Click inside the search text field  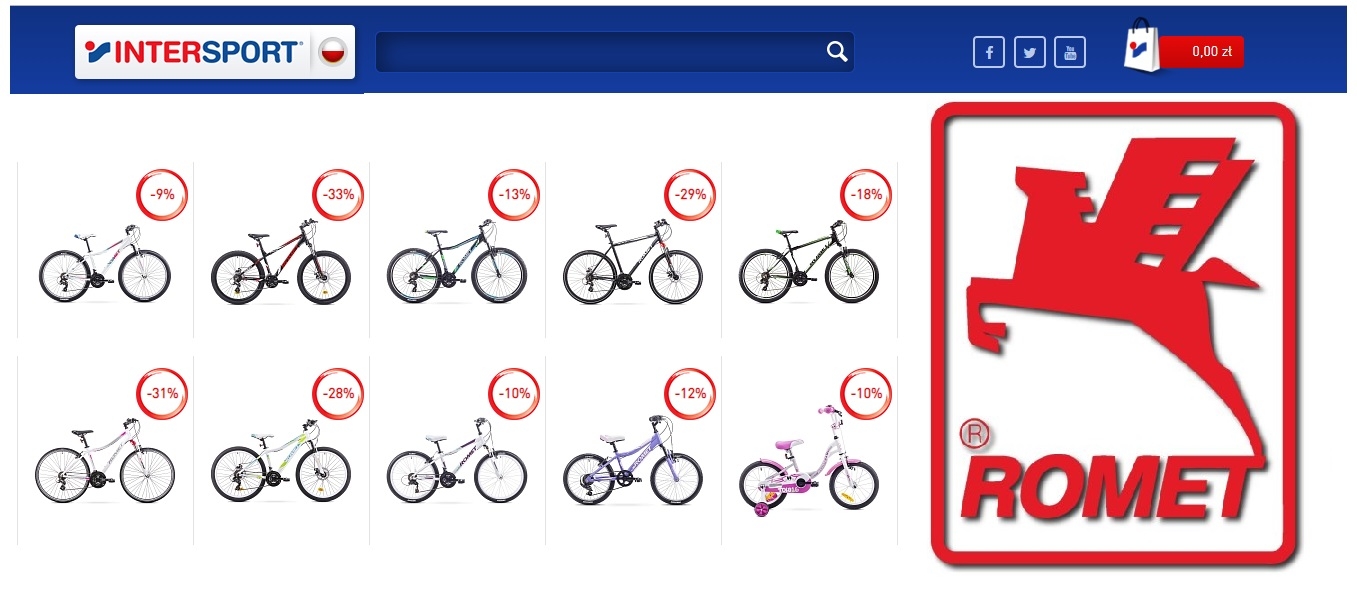click(600, 52)
